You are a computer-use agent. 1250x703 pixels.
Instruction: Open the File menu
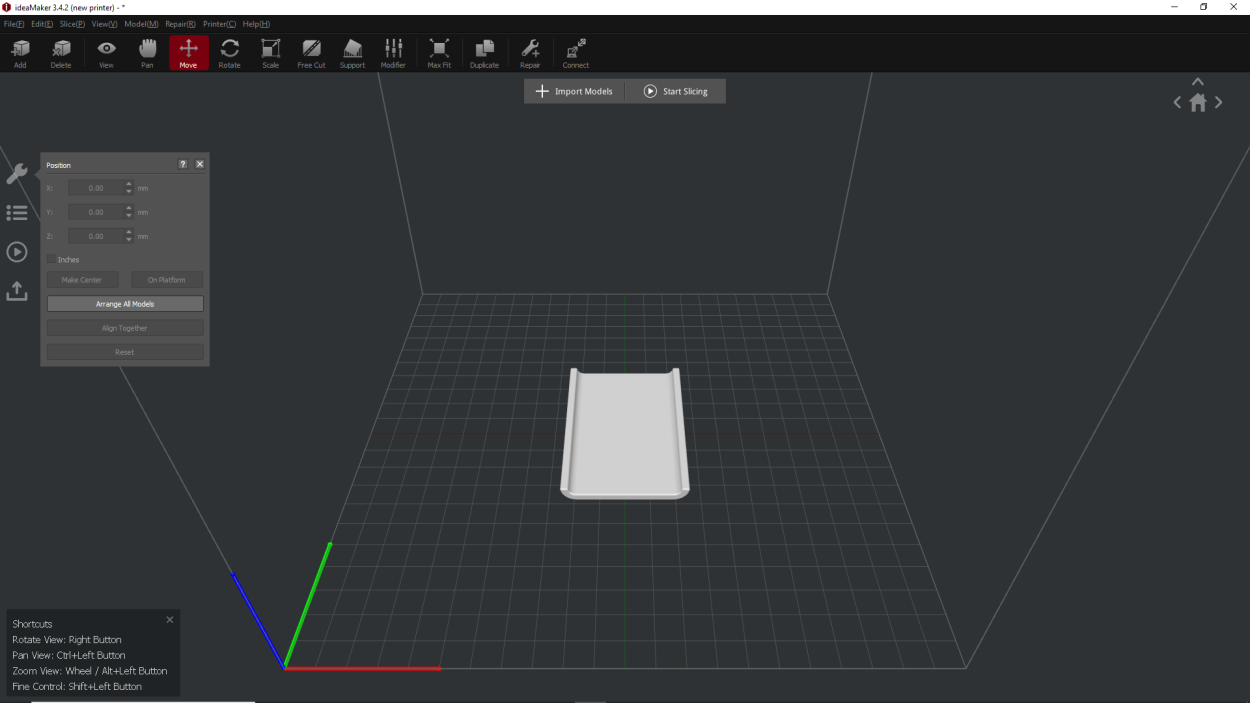14,23
